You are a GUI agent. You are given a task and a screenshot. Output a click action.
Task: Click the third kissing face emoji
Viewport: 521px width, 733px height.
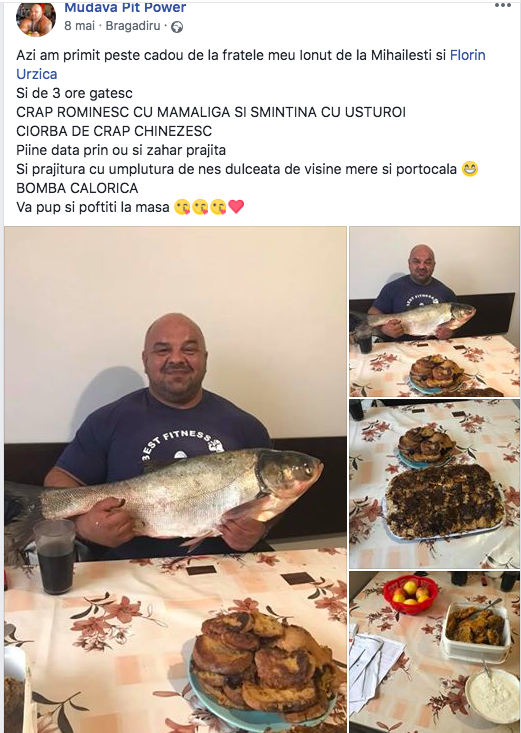(x=218, y=207)
